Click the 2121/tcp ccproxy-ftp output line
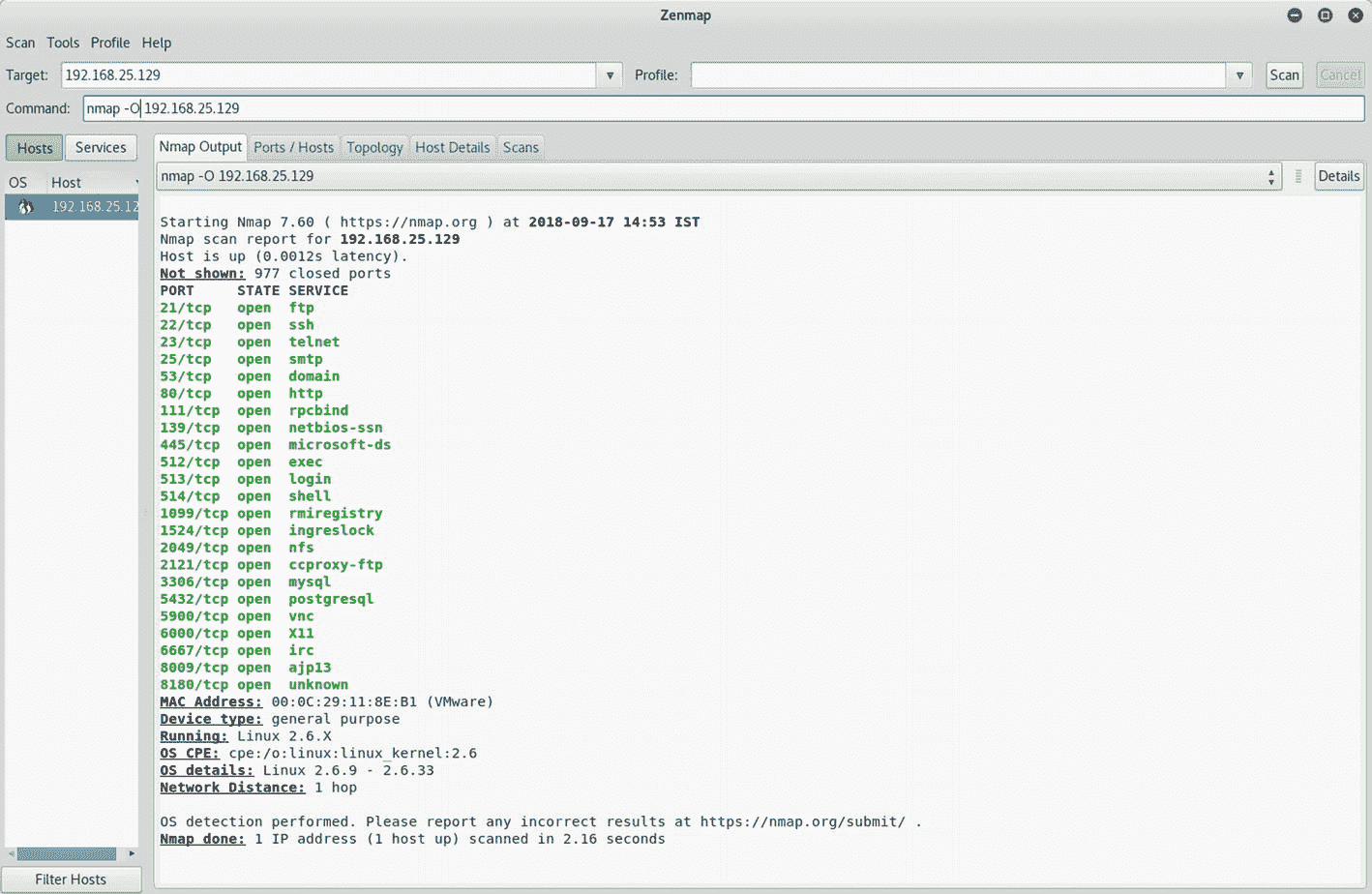Viewport: 1372px width, 894px height. [x=271, y=565]
